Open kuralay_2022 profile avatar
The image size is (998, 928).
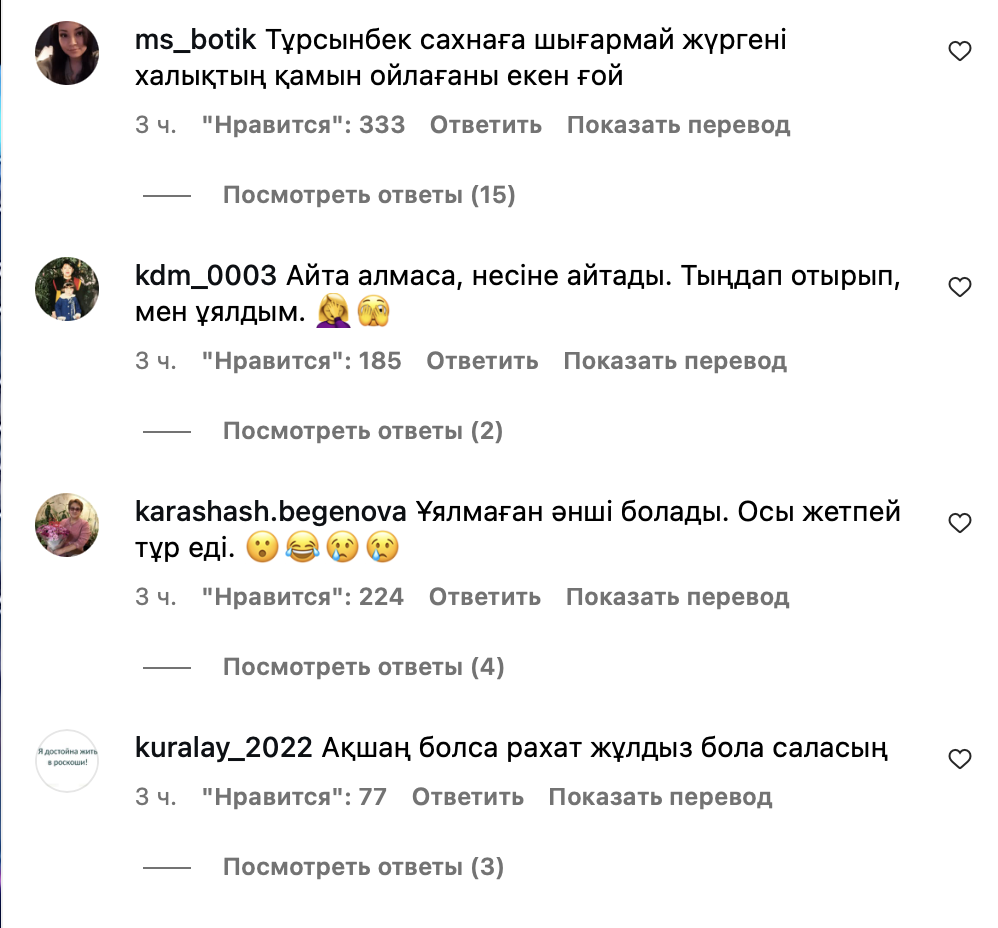[67, 761]
